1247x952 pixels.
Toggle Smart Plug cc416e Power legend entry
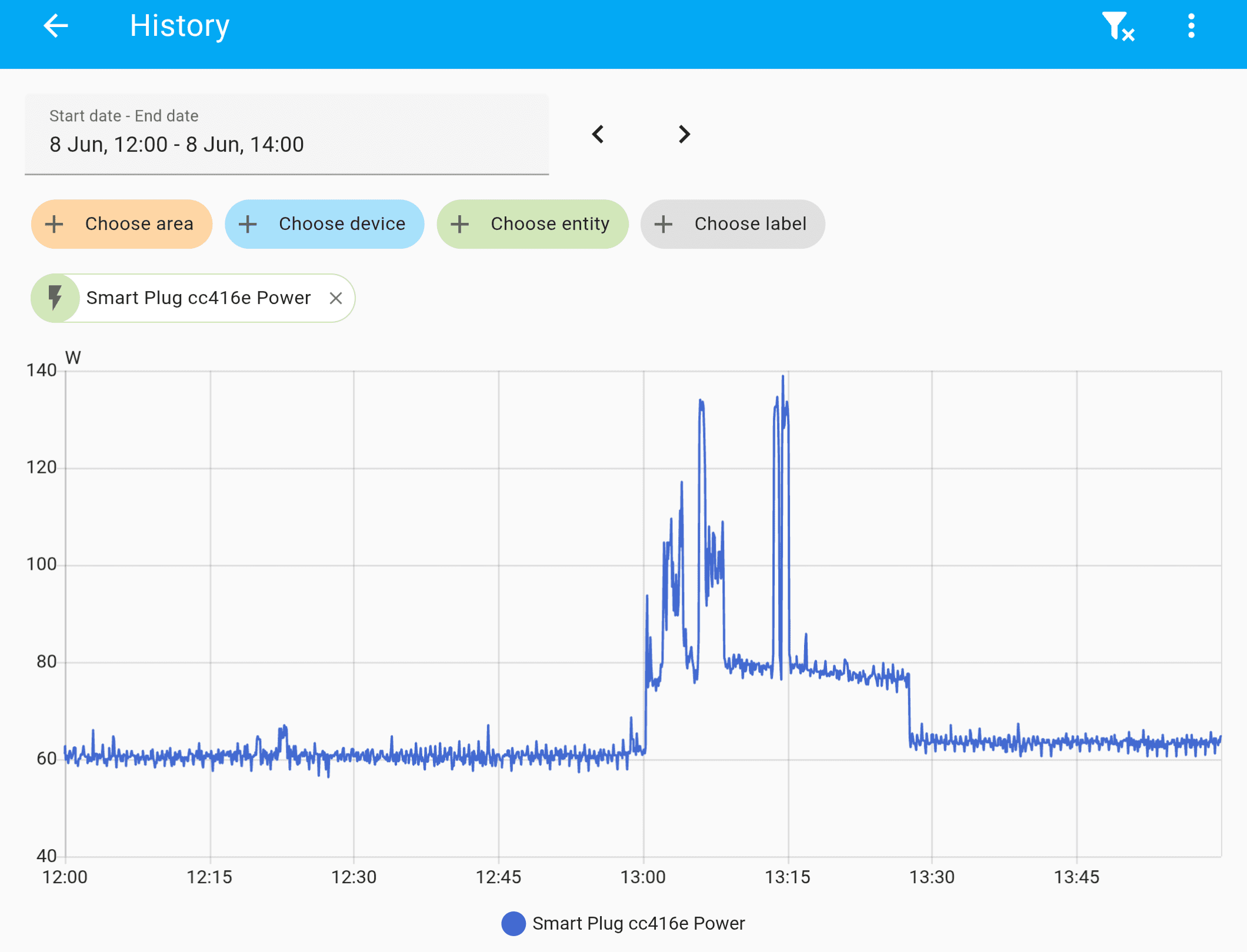(638, 923)
